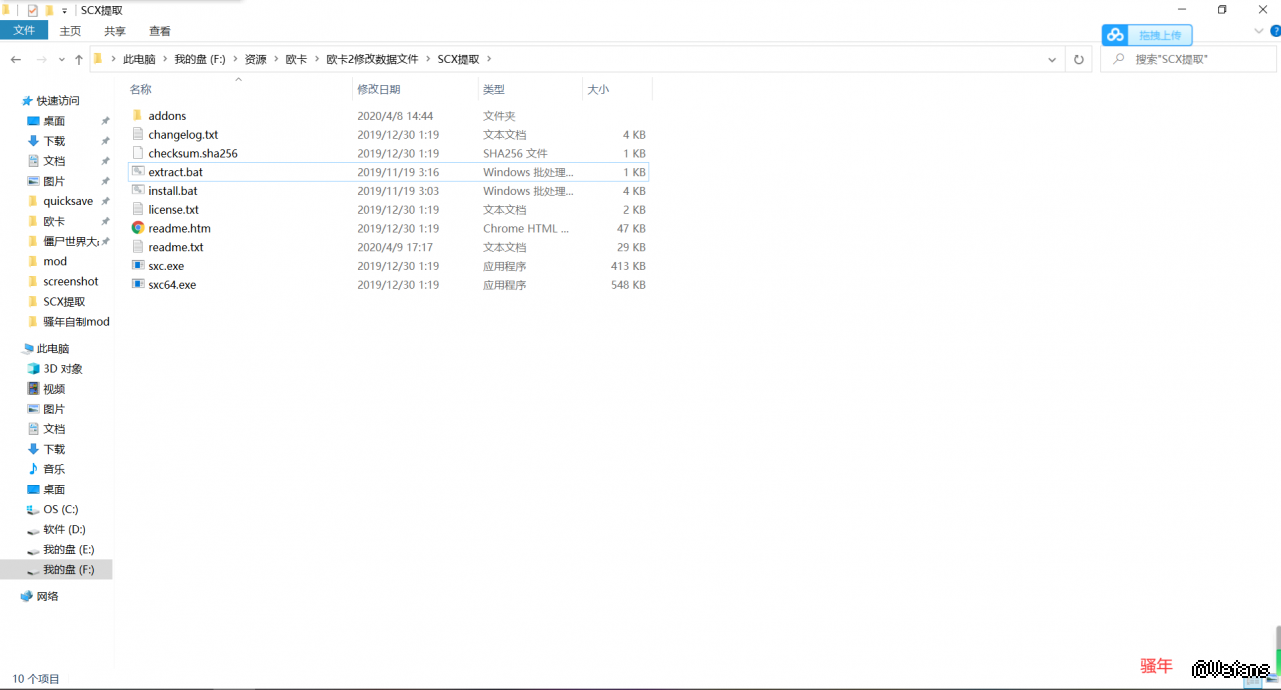Go up one folder level arrow
This screenshot has width=1281, height=690.
[79, 60]
